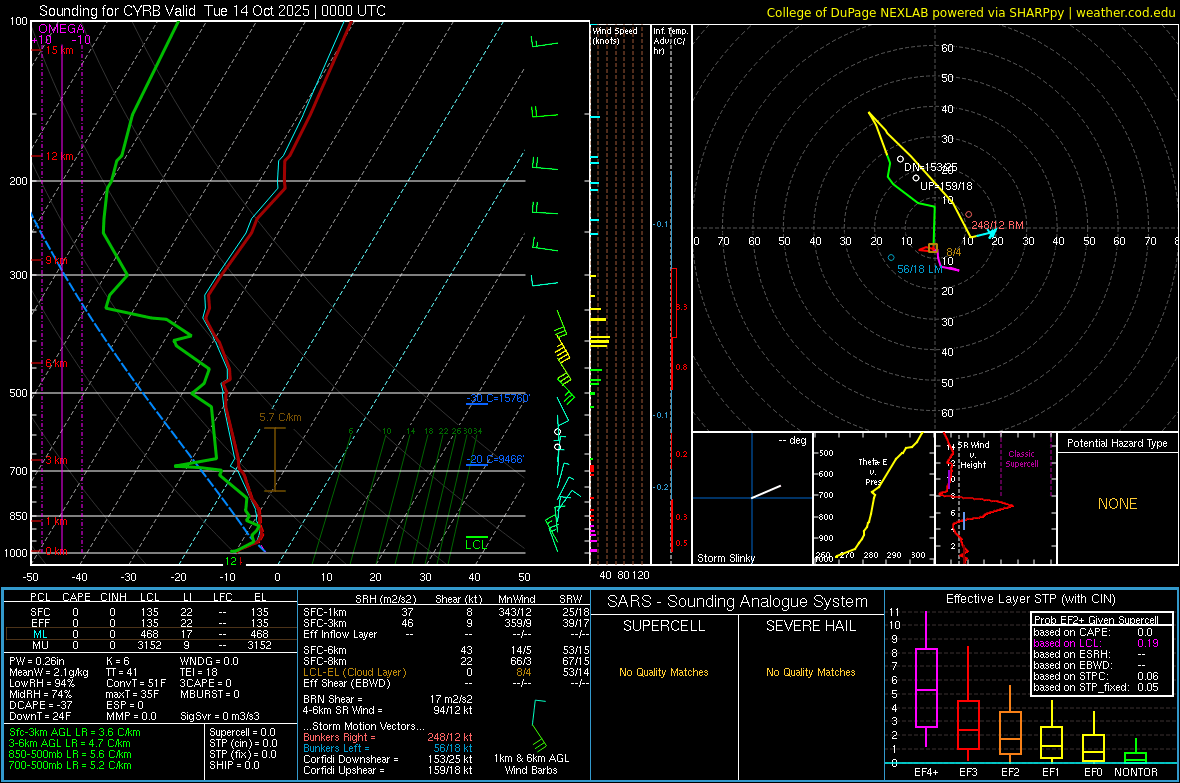Click the '-30 C=15760'' level label

click(x=498, y=398)
